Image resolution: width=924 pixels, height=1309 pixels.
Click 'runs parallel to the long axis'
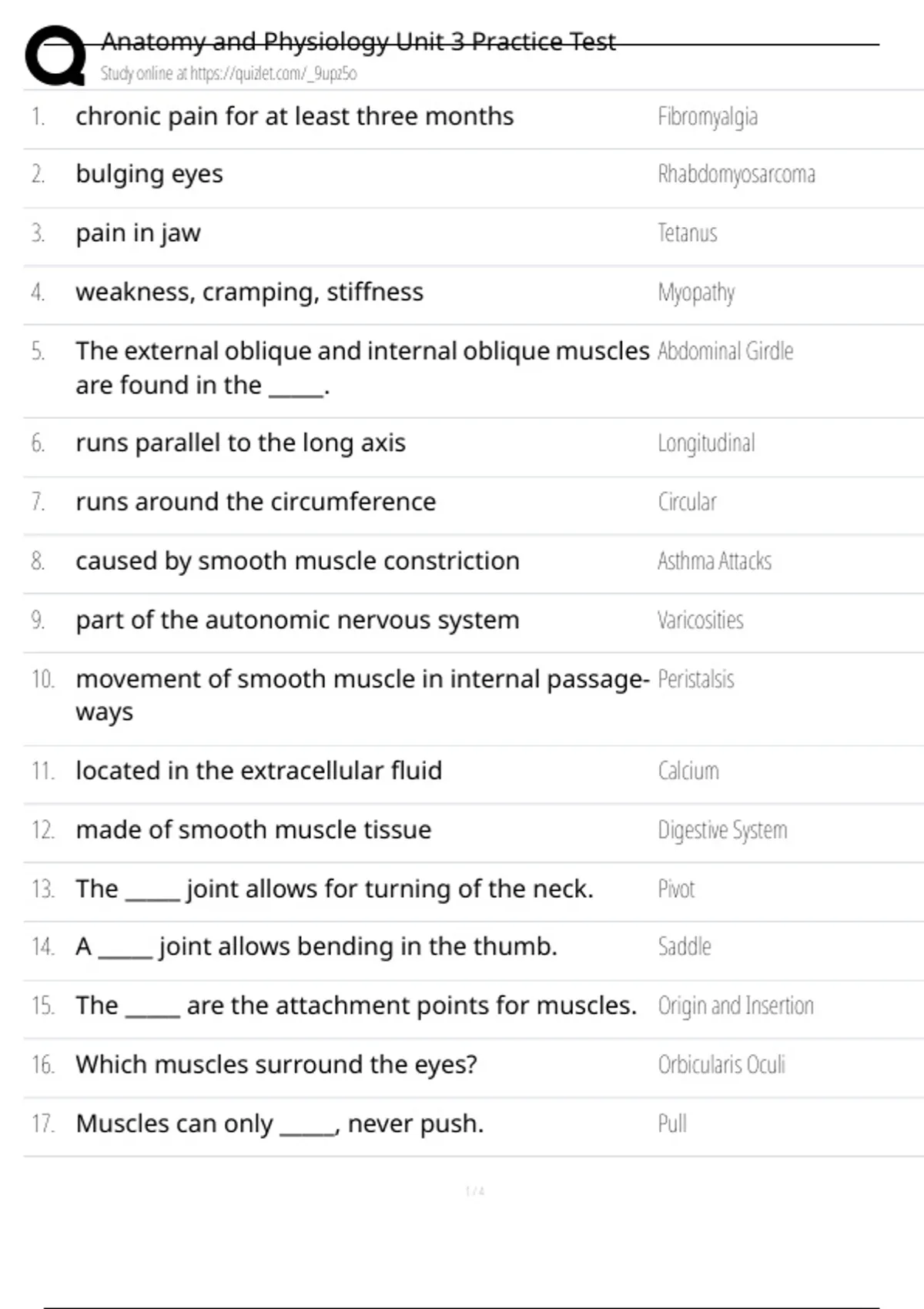click(x=240, y=444)
